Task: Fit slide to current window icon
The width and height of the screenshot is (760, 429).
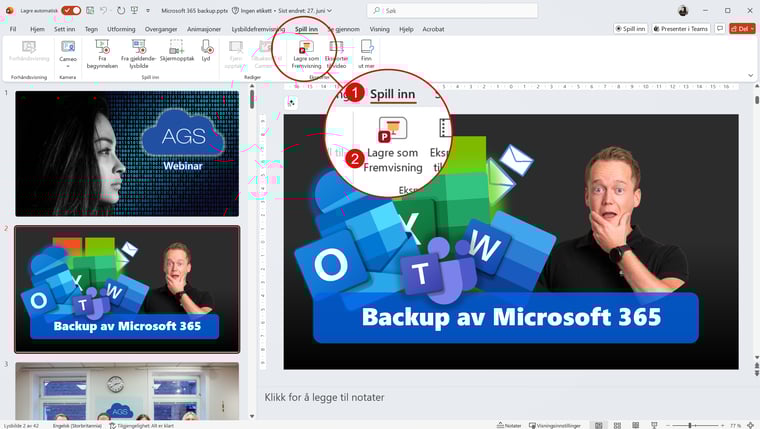Action: click(x=750, y=425)
